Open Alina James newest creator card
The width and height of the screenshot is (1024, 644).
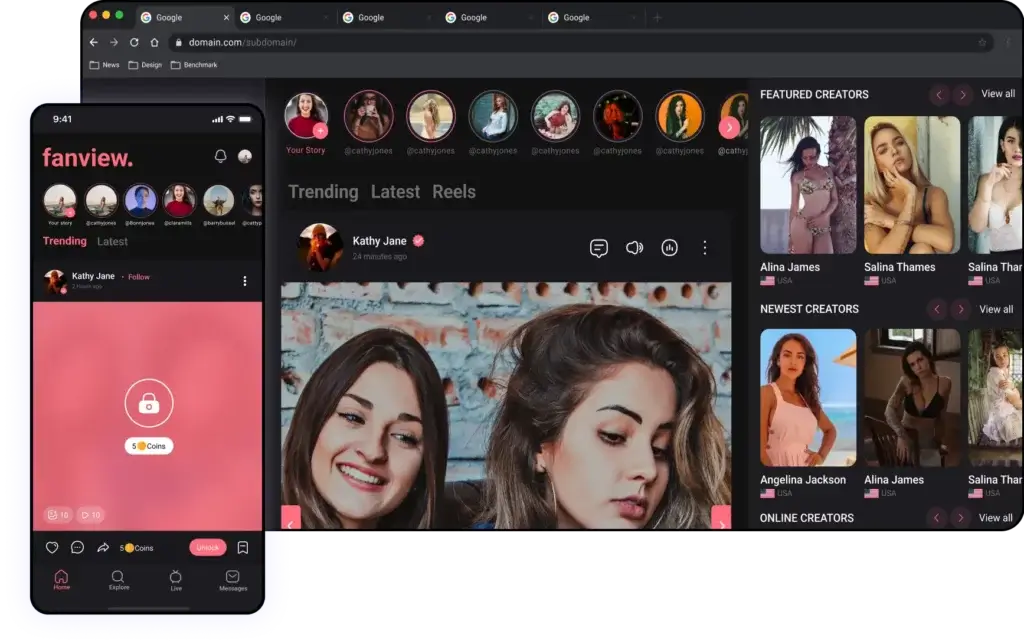click(912, 413)
